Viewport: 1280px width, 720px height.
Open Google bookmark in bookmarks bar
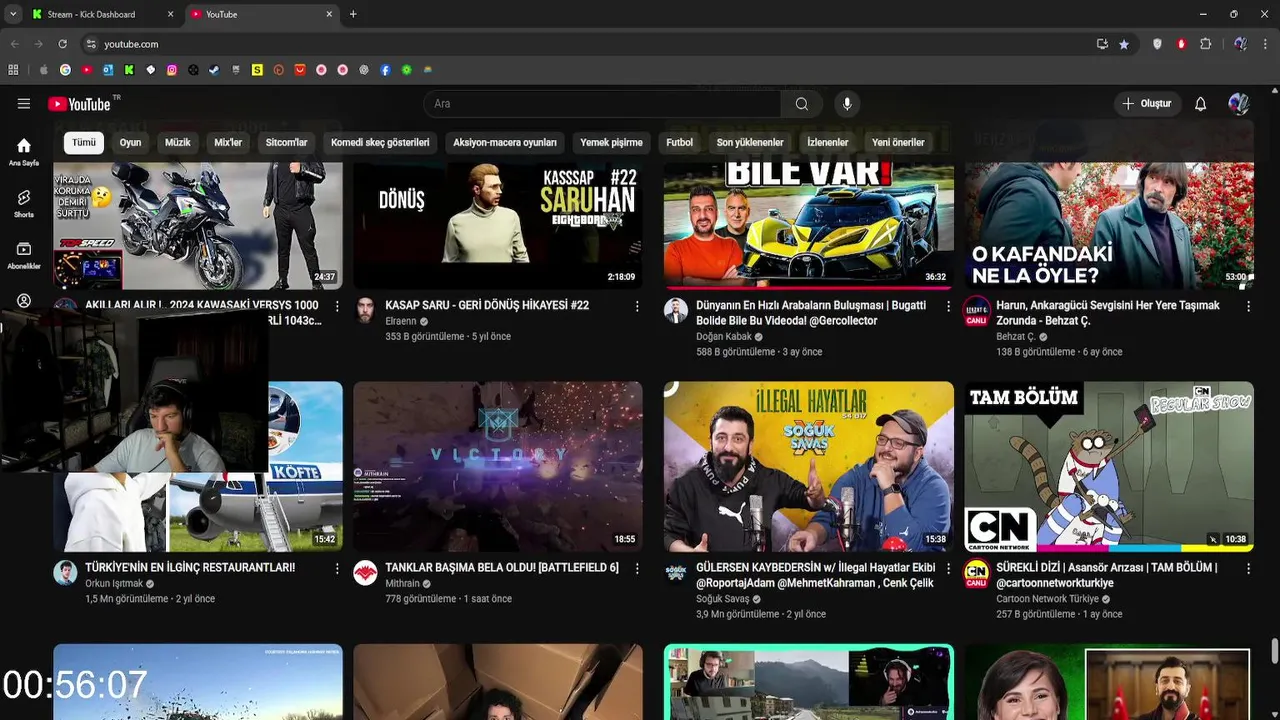coord(65,70)
